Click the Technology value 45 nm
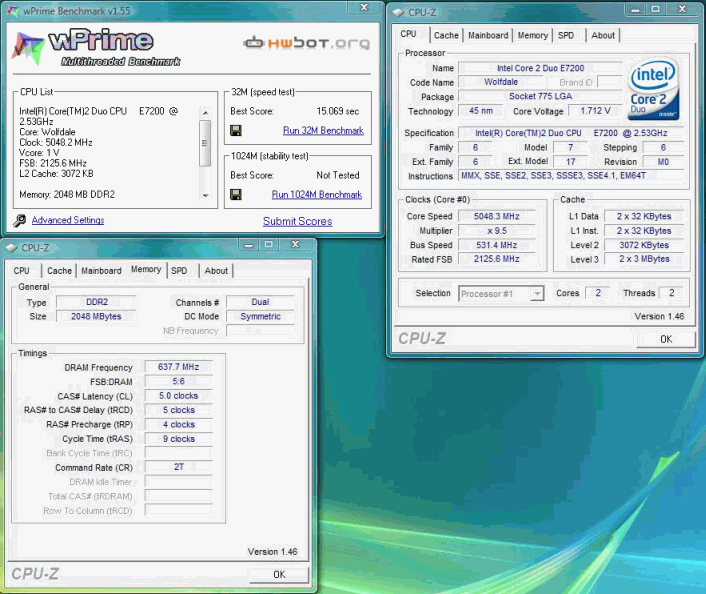 click(481, 111)
